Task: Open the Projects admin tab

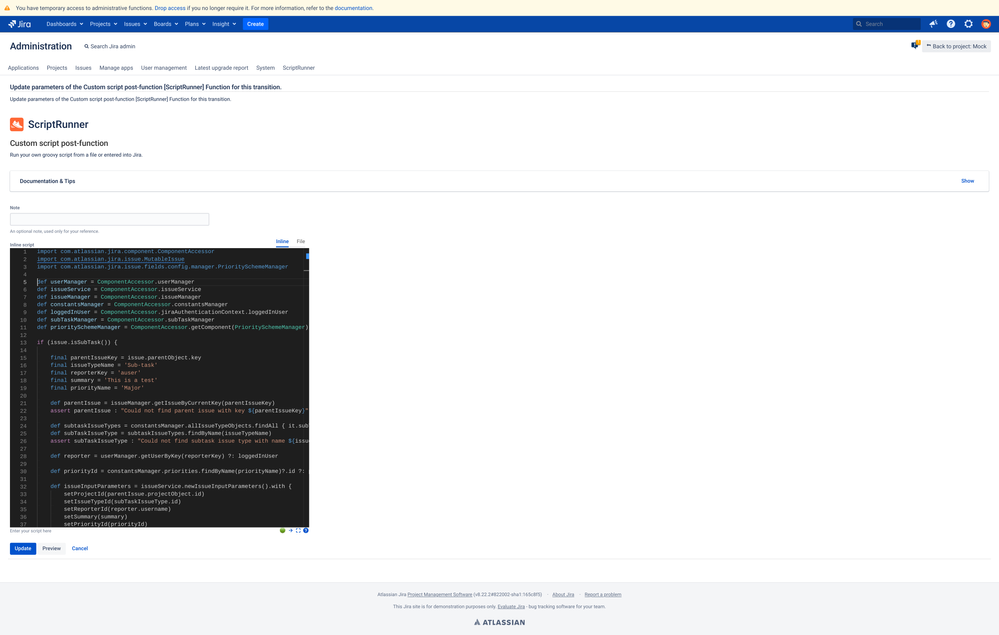Action: click(x=57, y=68)
